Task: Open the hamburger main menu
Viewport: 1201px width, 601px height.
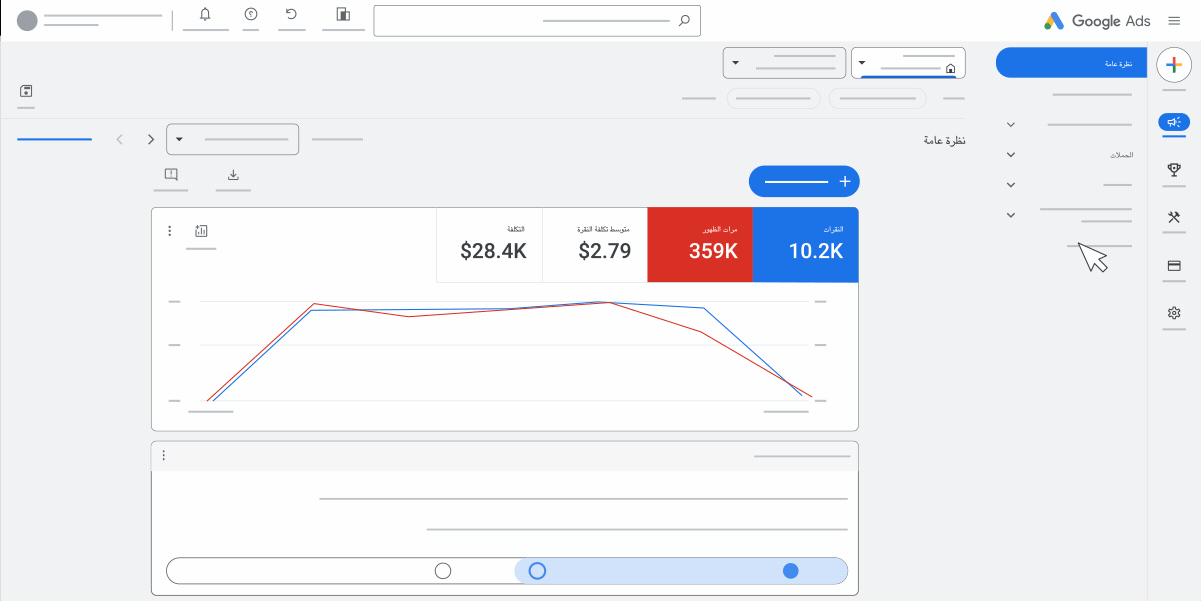Action: (x=1174, y=20)
